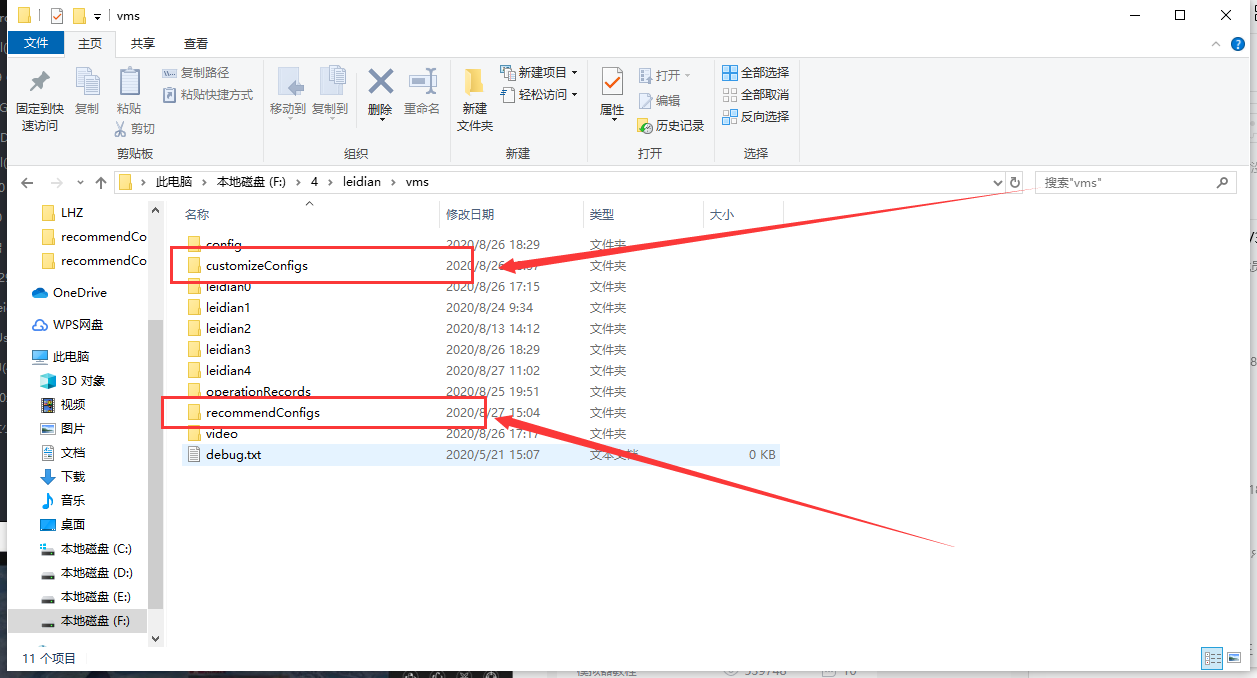
Task: Switch to the View ribbon tab
Action: (196, 43)
